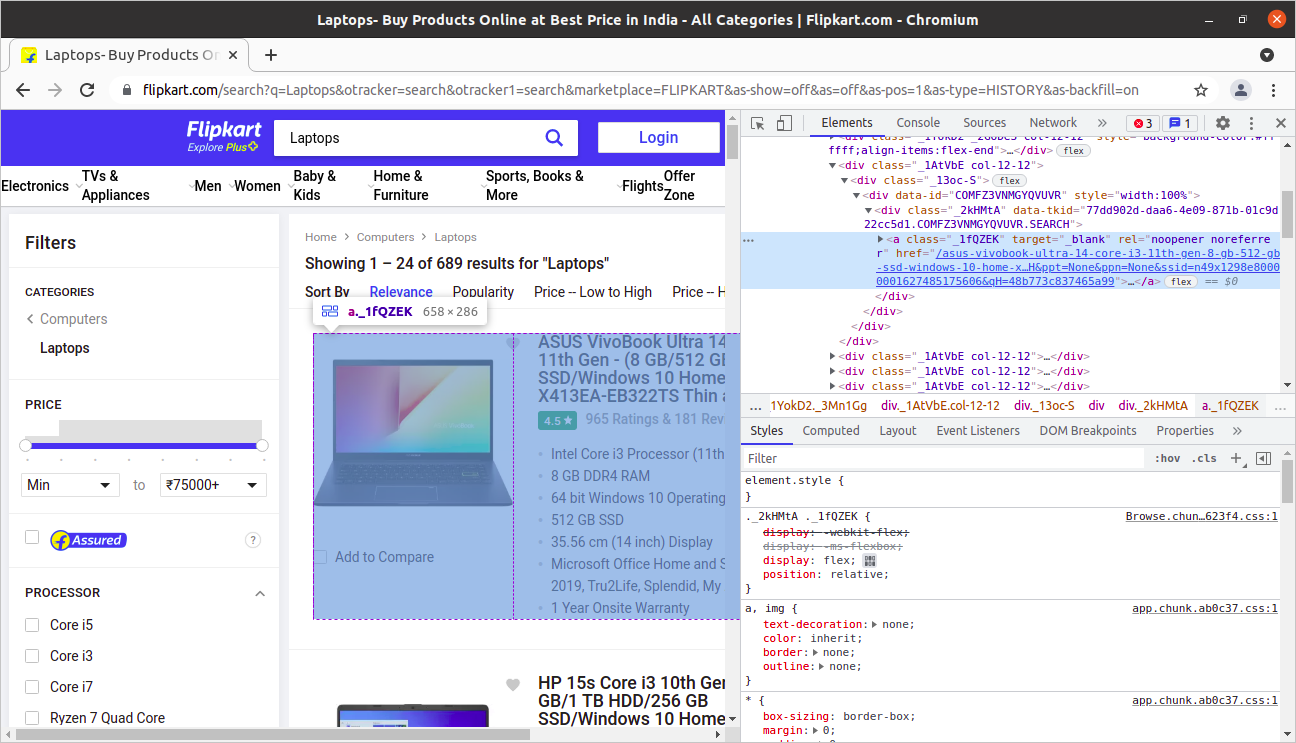Viewport: 1296px width, 743px height.
Task: Expand the text-decoration shorthand triangle
Action: [x=875, y=624]
